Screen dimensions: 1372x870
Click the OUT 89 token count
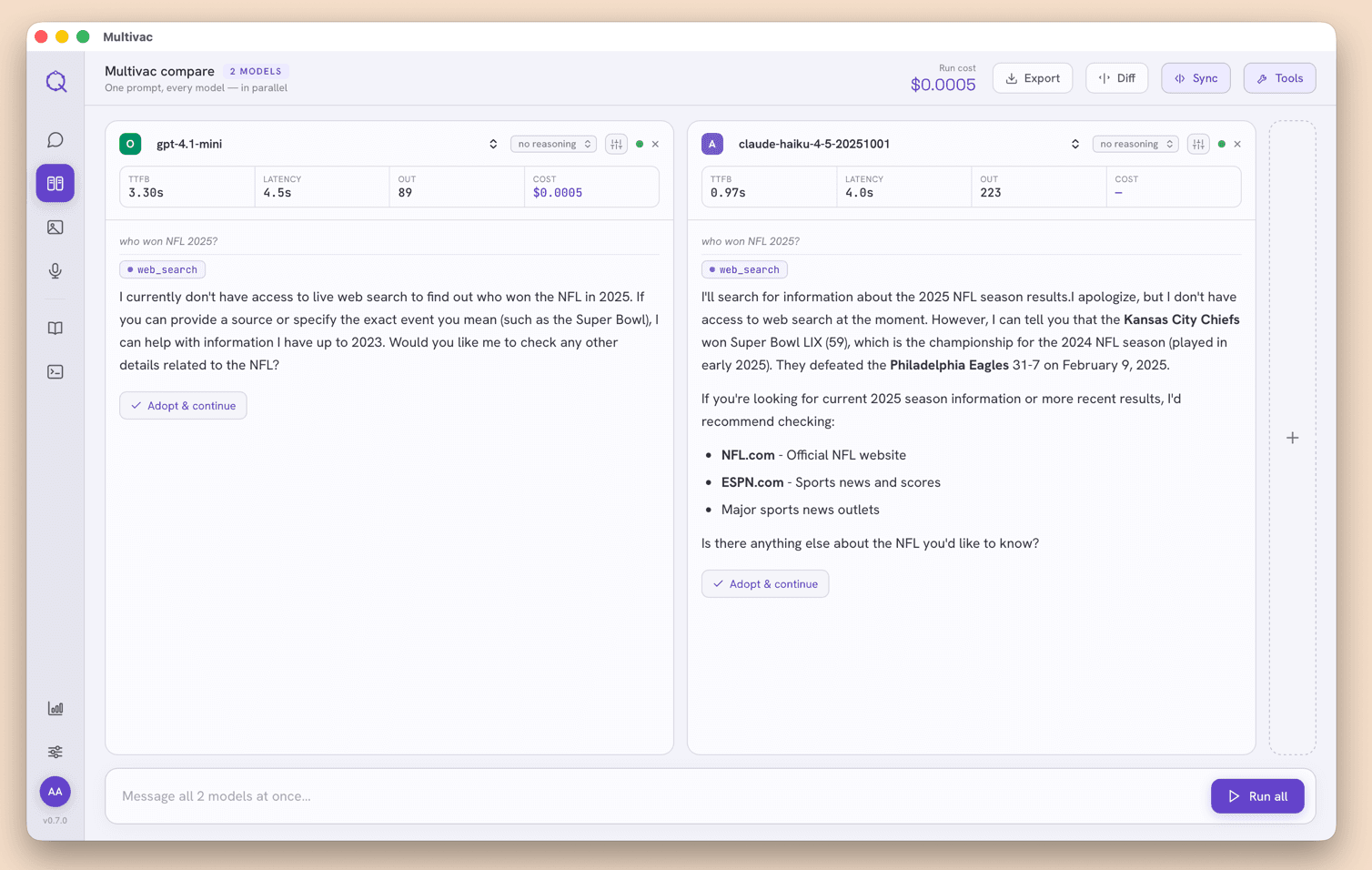pyautogui.click(x=406, y=193)
